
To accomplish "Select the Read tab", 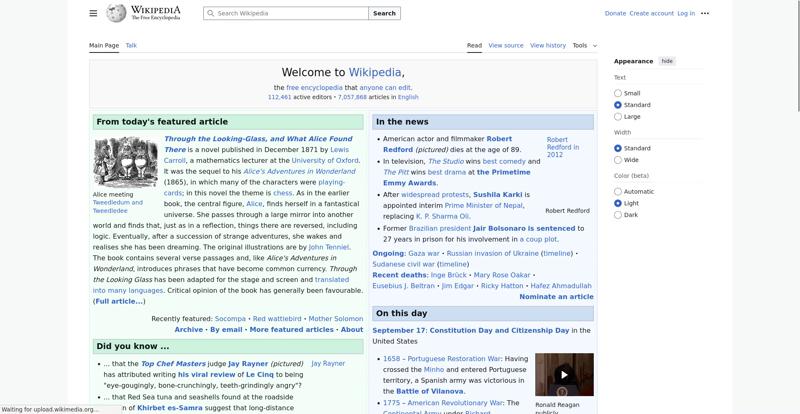I will [x=474, y=45].
